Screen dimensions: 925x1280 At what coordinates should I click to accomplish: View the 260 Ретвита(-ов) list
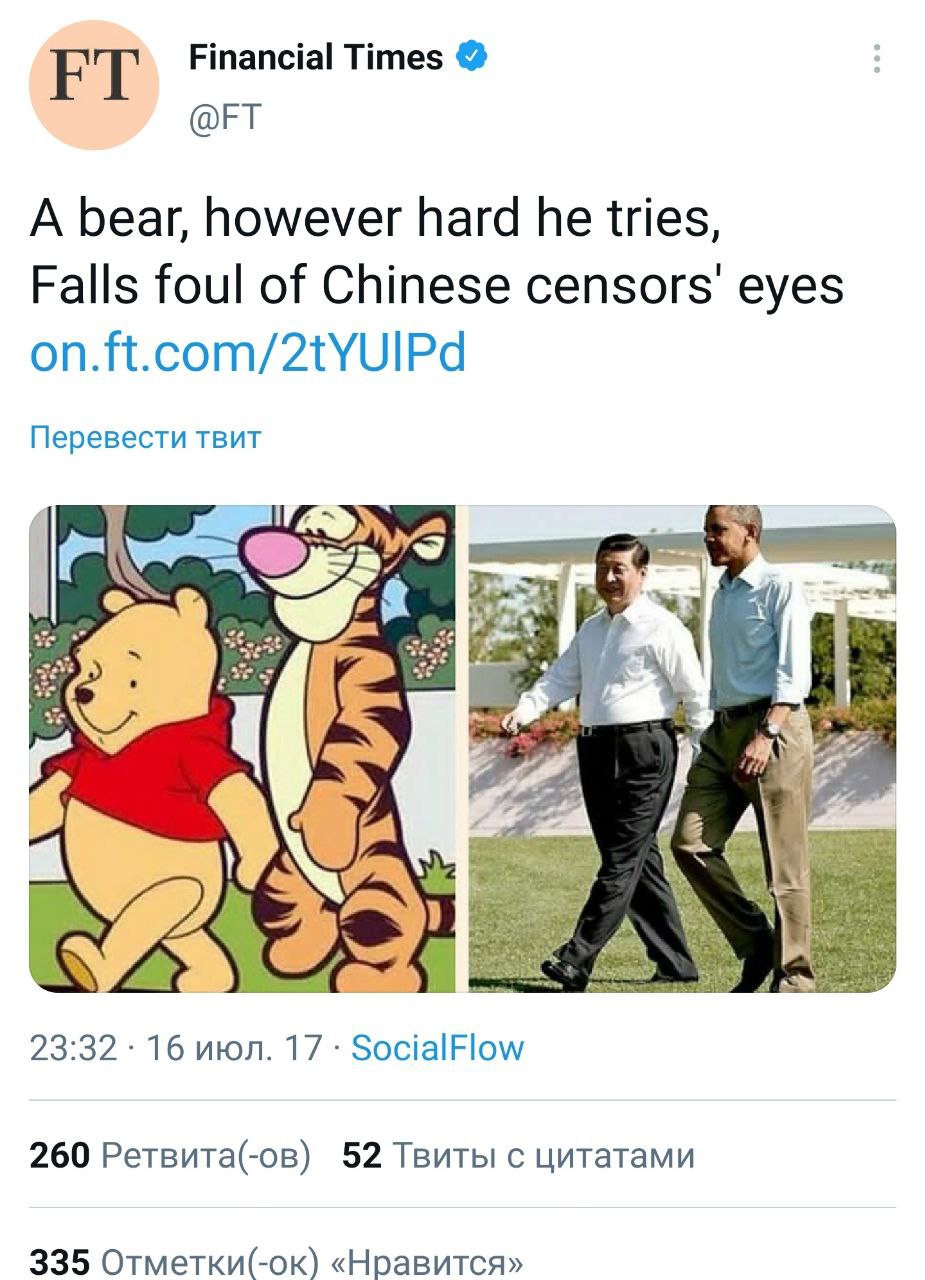tap(170, 1155)
